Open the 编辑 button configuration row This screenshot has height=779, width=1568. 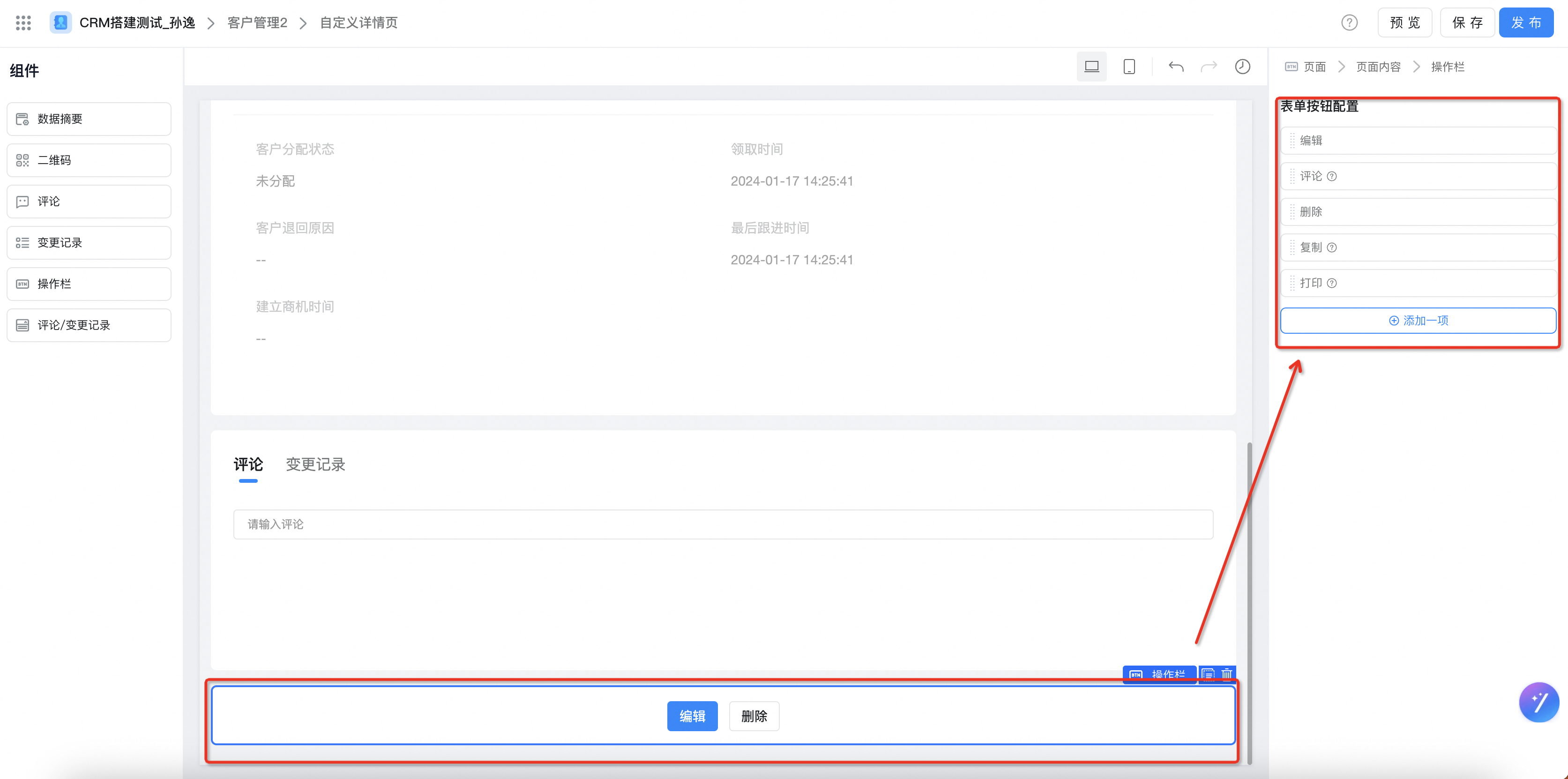coord(1418,141)
